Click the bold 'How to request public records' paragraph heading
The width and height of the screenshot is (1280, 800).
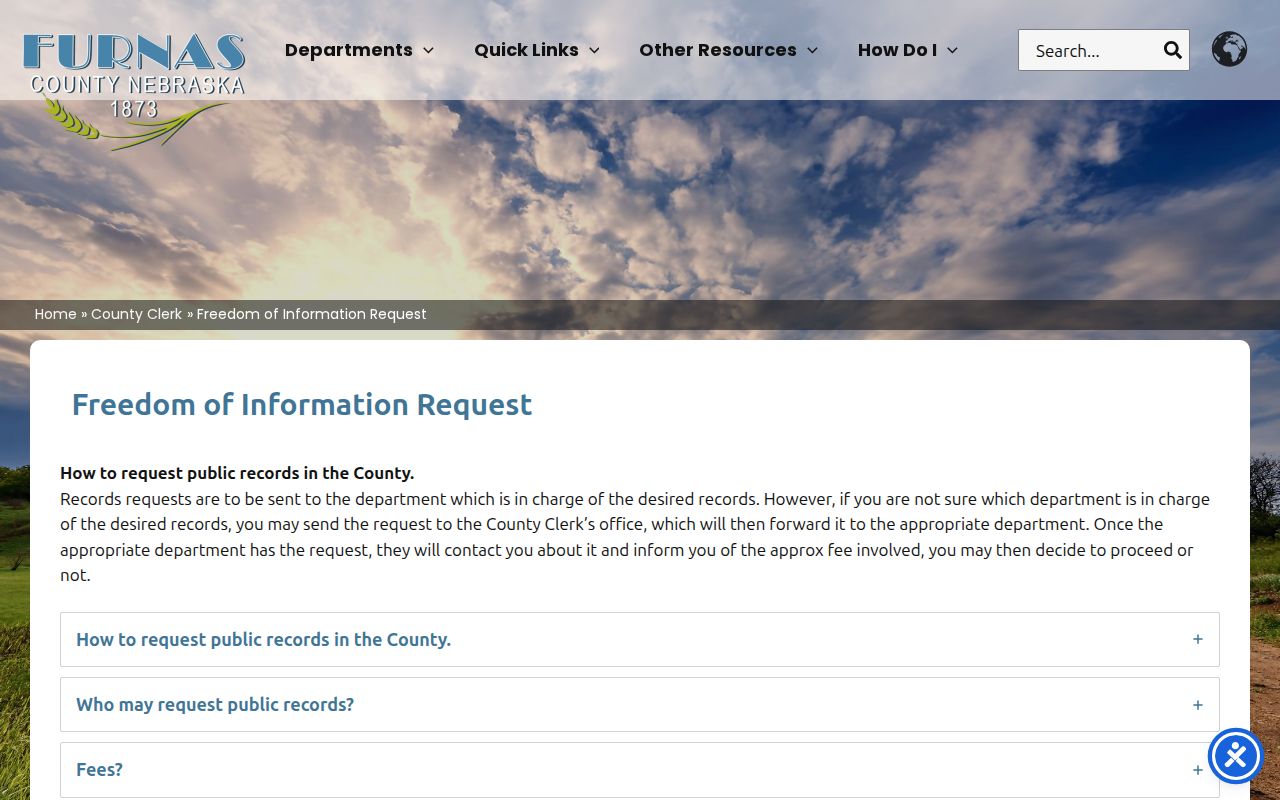click(237, 473)
